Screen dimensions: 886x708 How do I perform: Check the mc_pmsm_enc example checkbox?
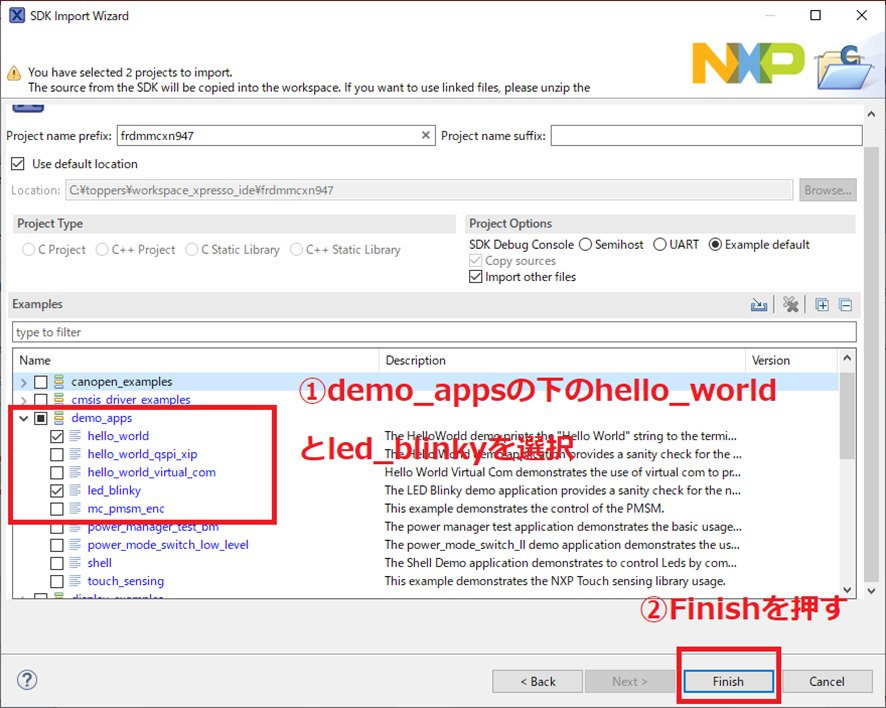click(57, 509)
